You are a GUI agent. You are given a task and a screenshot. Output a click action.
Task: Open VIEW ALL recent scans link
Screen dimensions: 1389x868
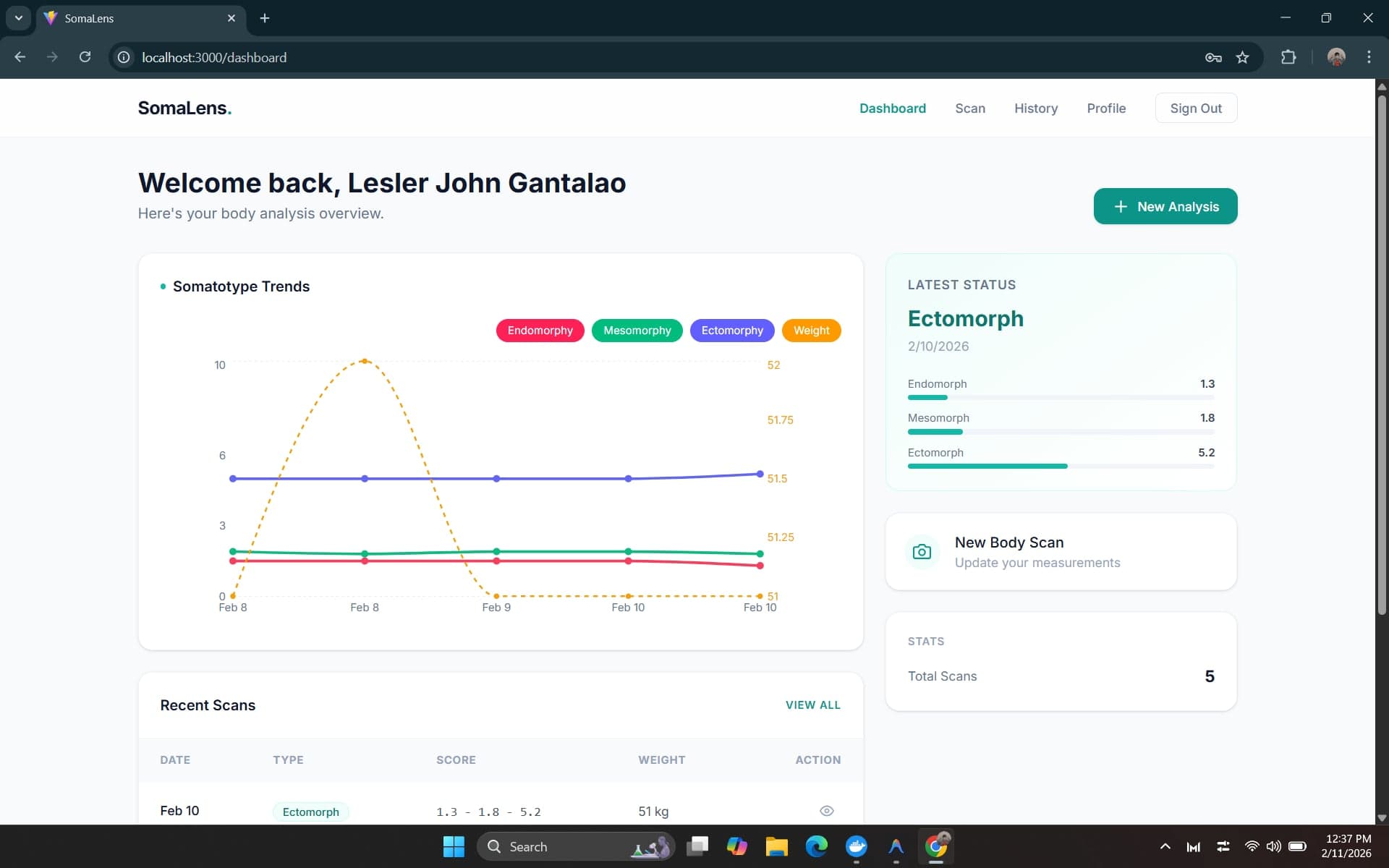coord(812,705)
